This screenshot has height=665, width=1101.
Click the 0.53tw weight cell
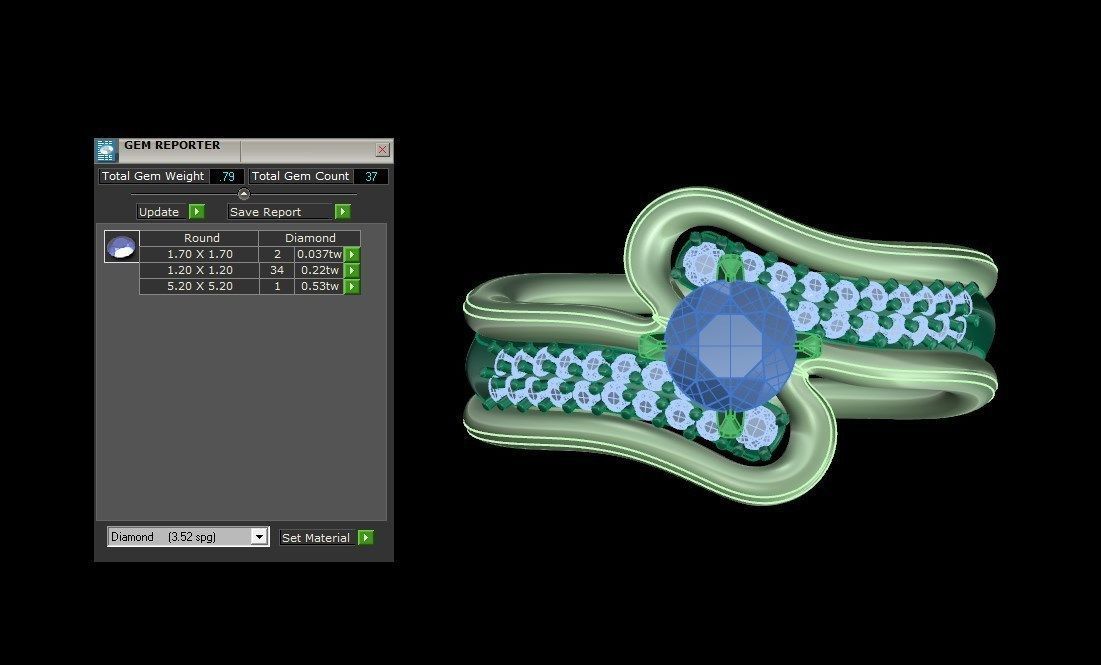click(x=319, y=287)
